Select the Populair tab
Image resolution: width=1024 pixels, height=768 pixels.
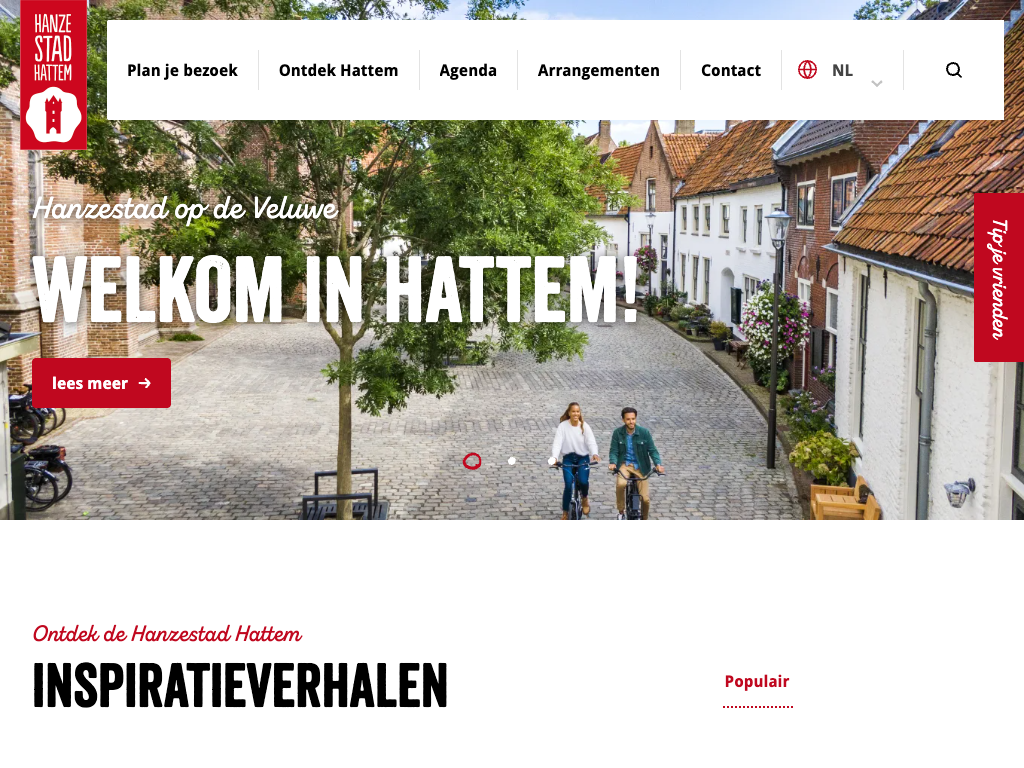click(757, 682)
